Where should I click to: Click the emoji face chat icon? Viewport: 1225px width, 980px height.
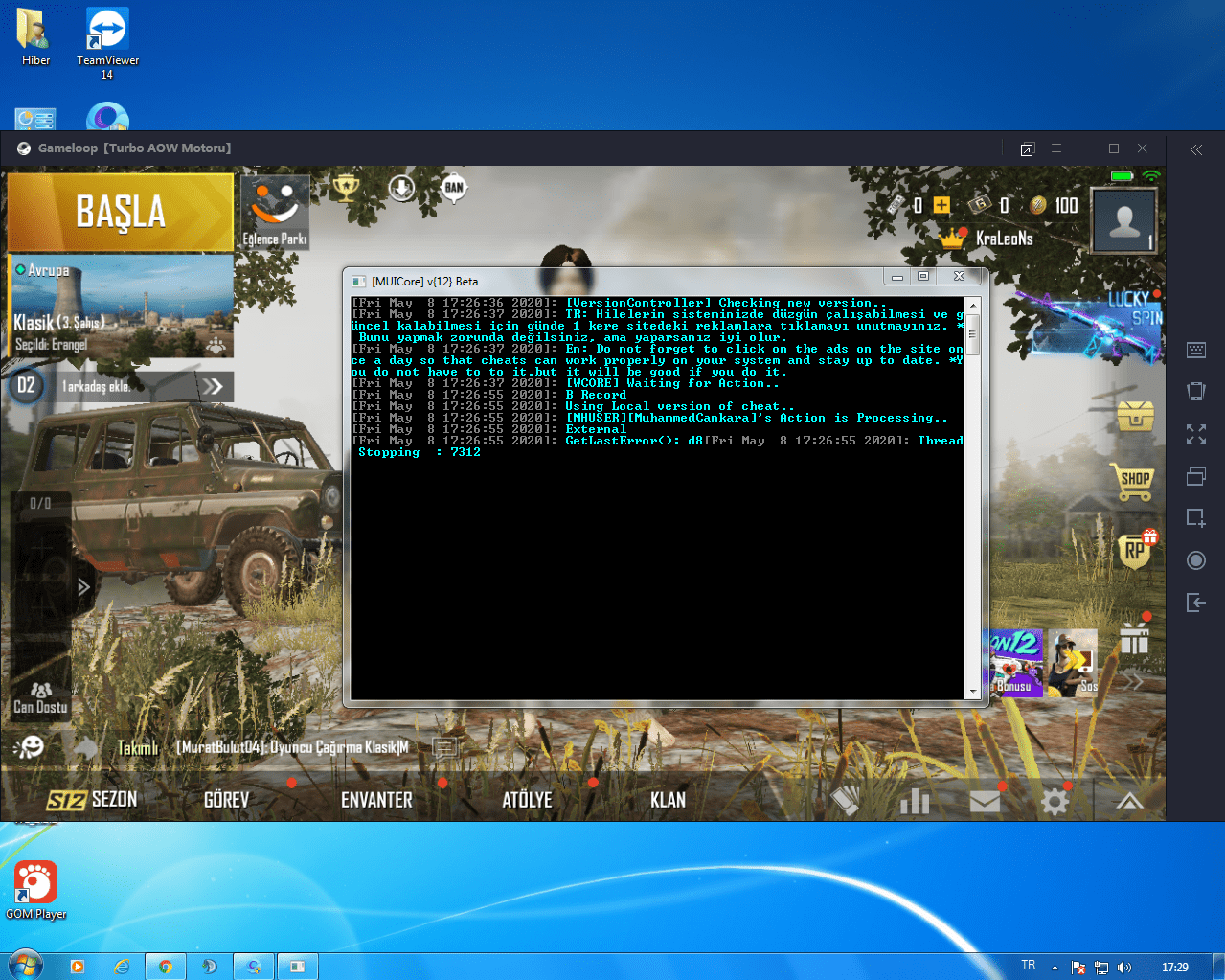pos(30,746)
